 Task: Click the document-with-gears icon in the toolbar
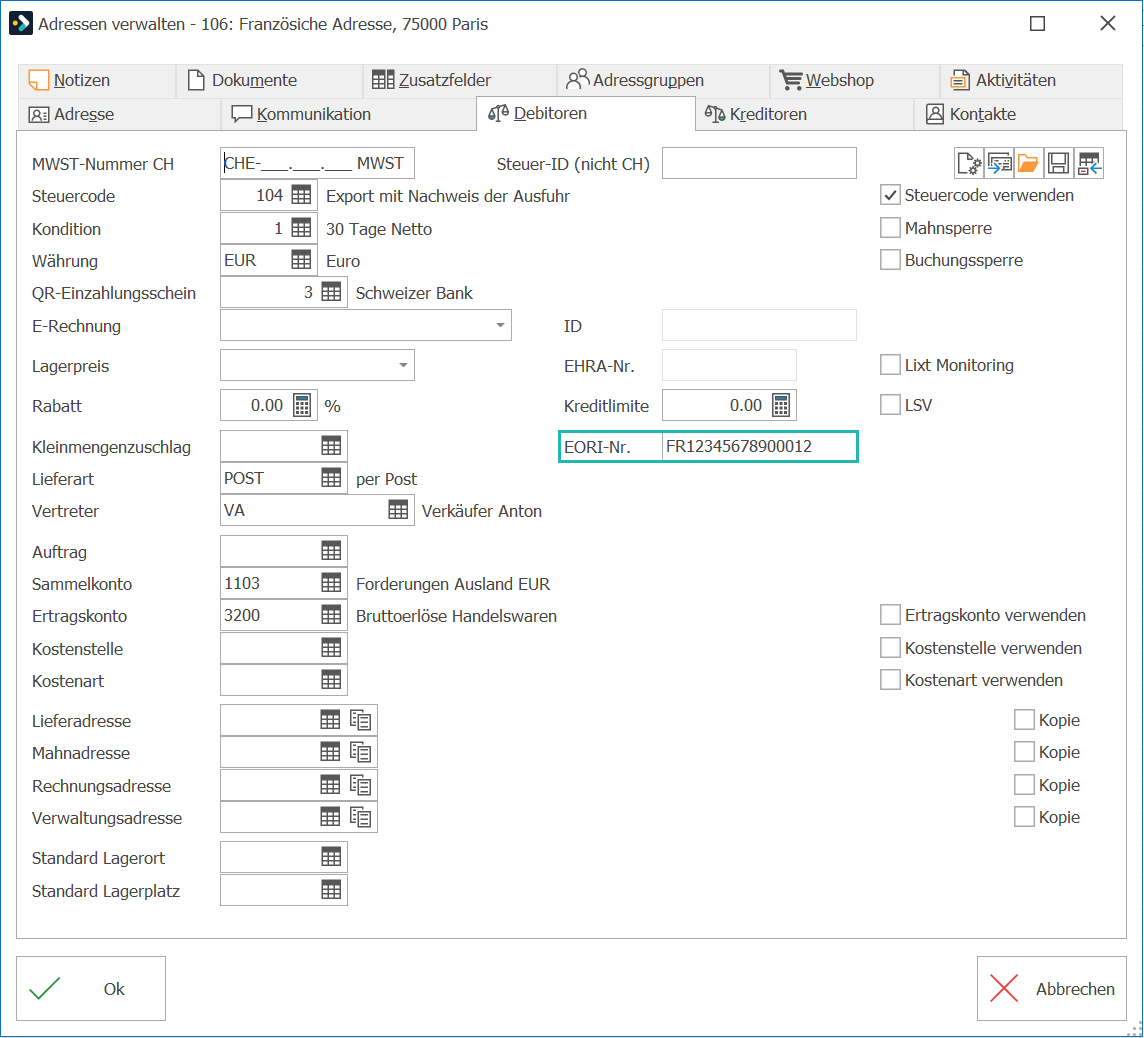[969, 163]
